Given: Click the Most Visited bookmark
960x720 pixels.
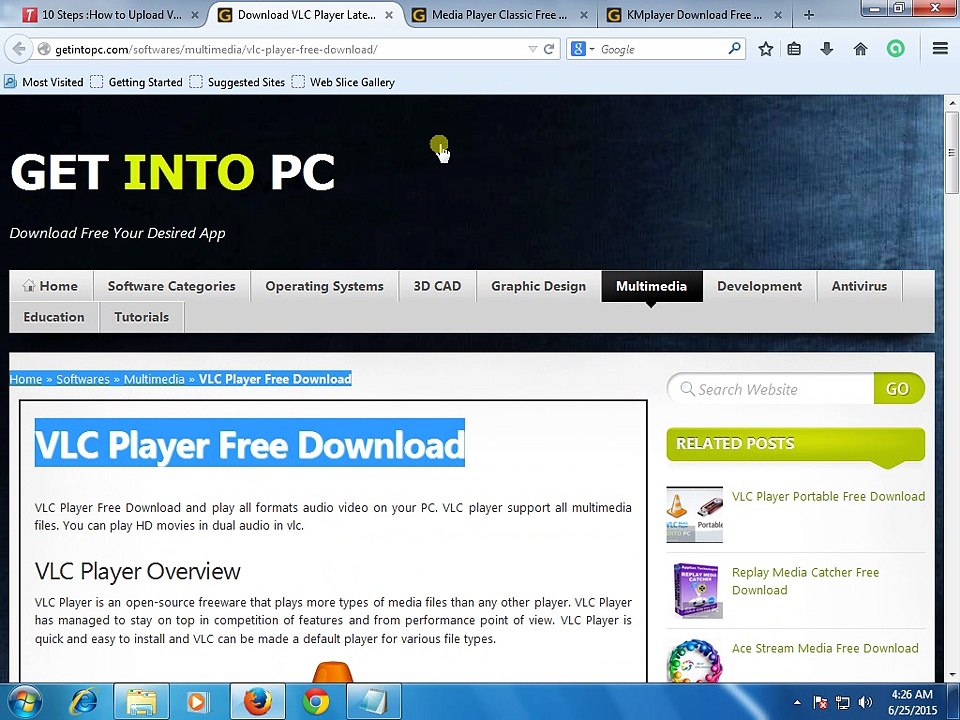Looking at the screenshot, I should tap(43, 82).
